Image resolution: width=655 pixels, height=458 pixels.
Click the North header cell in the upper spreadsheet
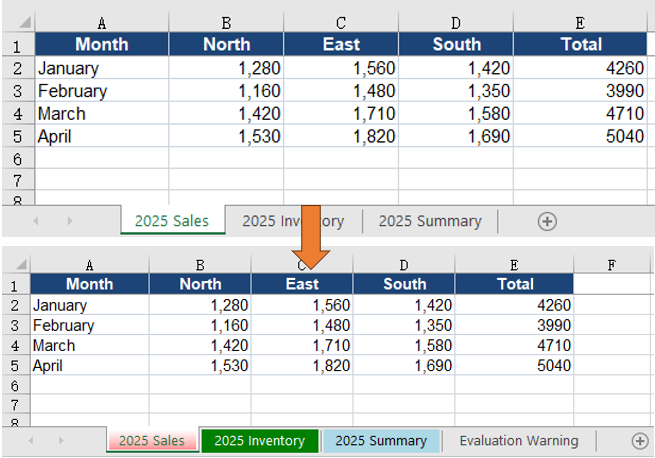226,44
